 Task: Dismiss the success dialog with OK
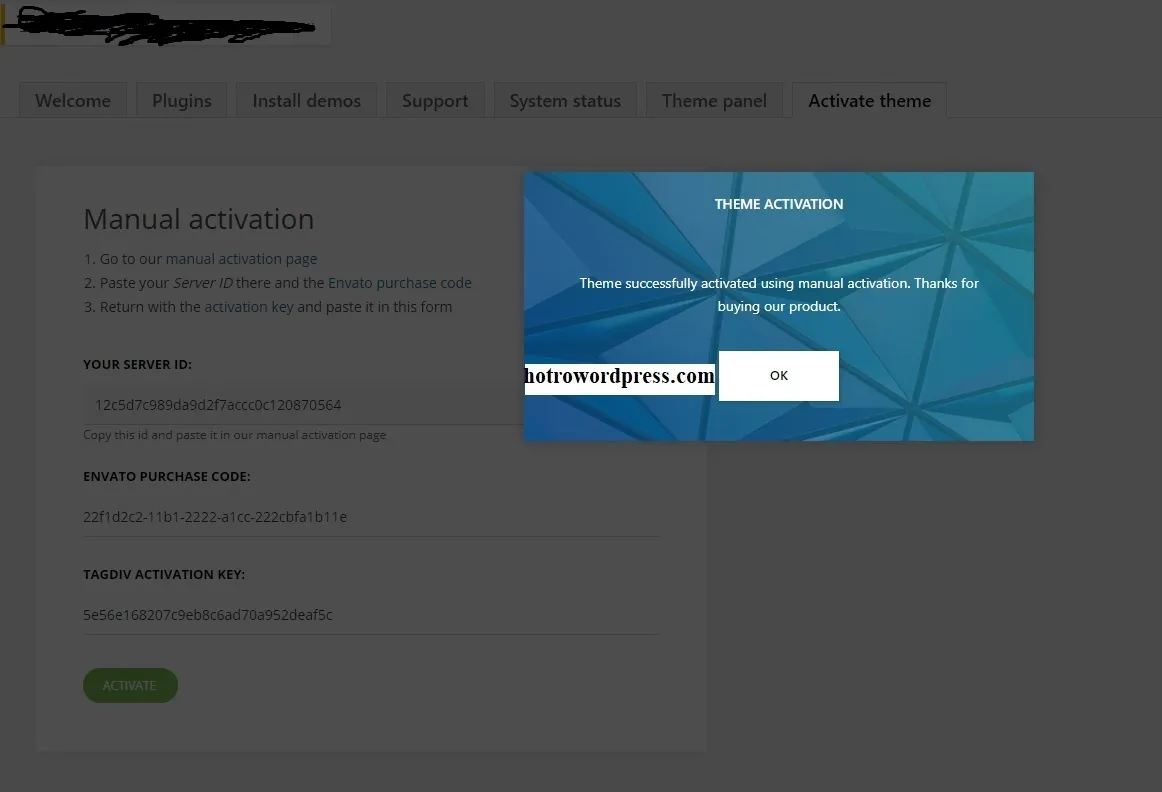778,375
